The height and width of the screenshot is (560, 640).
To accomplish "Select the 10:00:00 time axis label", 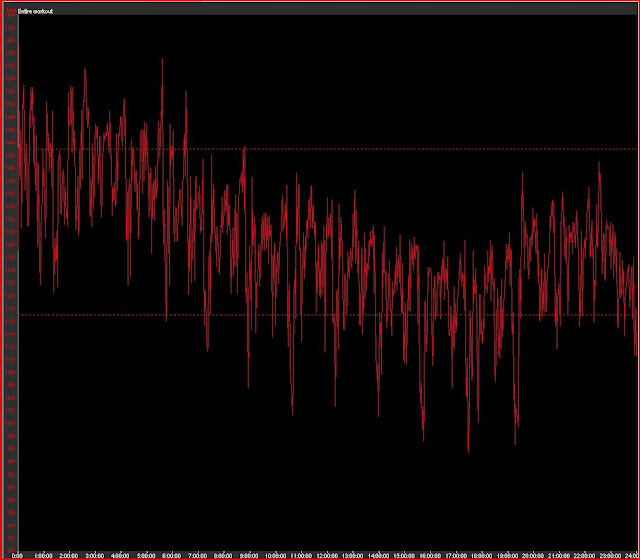I will 276,556.
